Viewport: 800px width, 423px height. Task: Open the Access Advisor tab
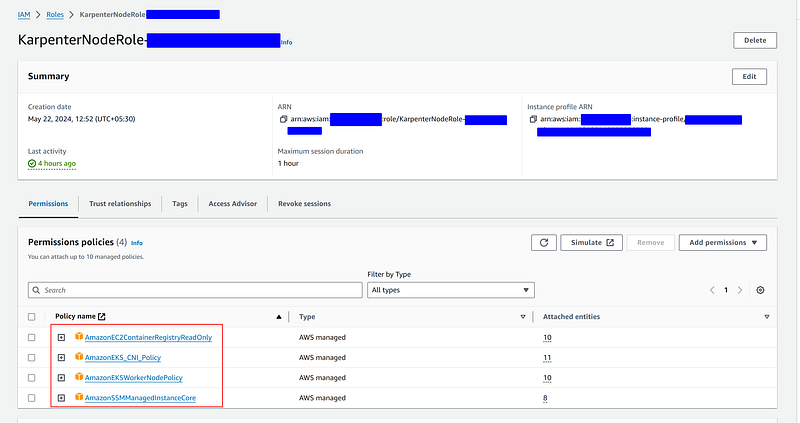233,204
